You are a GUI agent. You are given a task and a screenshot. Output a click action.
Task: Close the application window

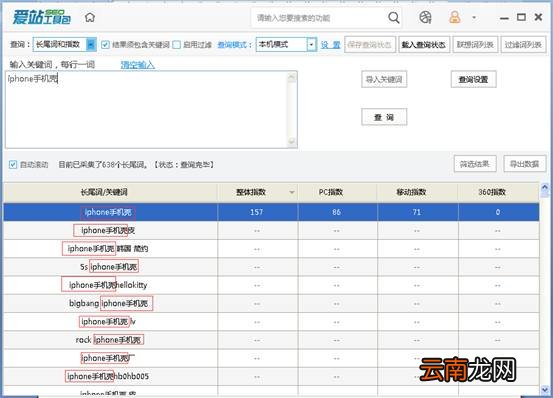pyautogui.click(x=538, y=17)
